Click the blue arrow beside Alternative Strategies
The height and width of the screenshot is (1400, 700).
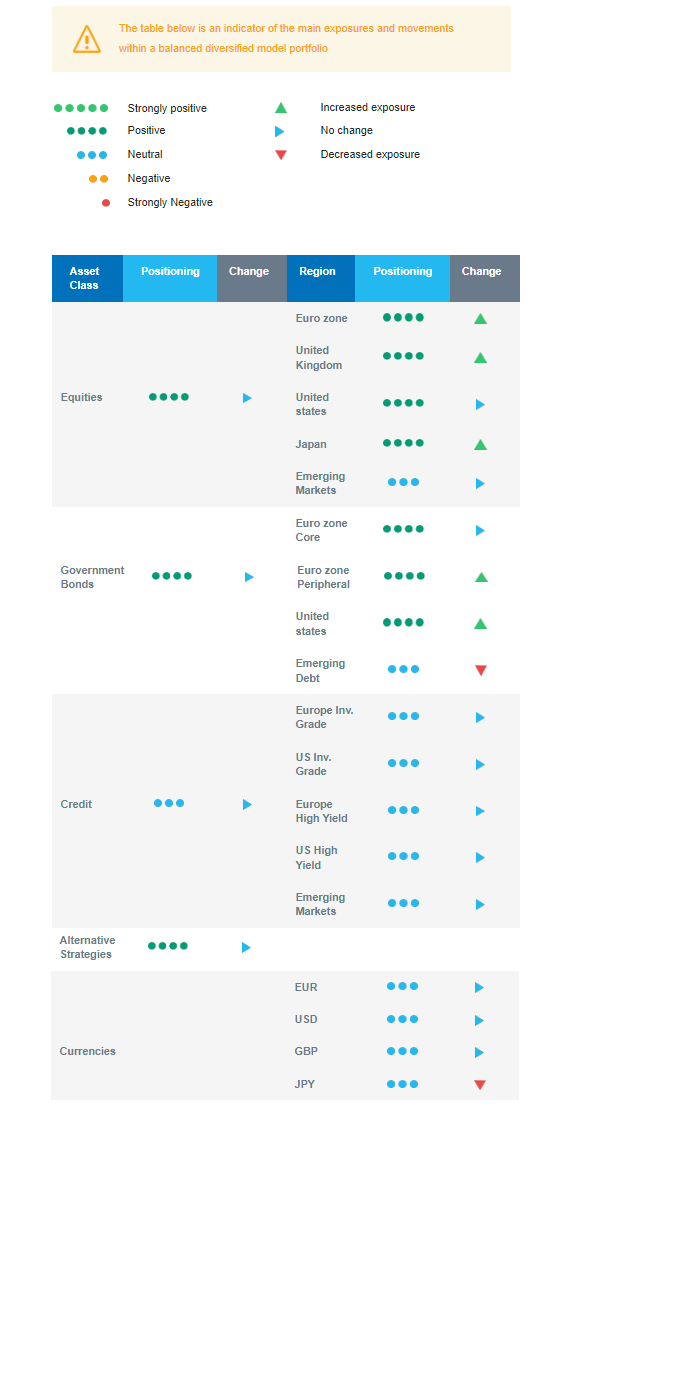point(246,948)
